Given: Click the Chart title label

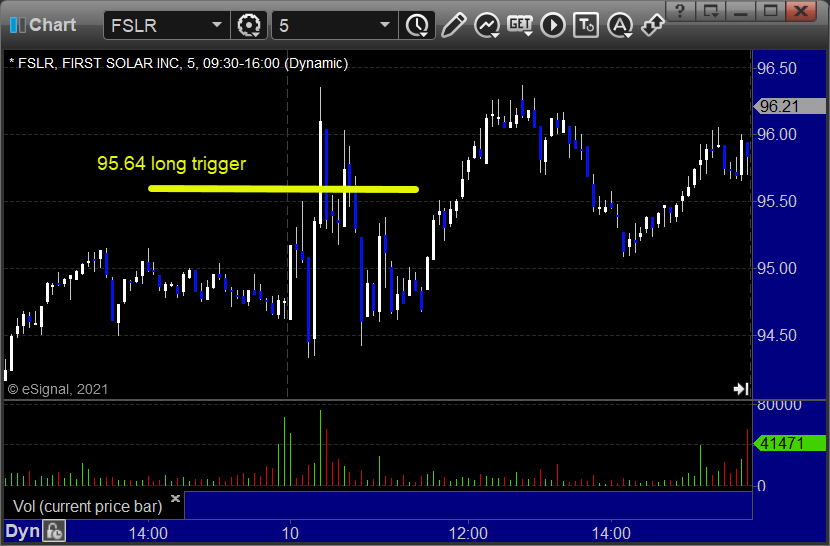Looking at the screenshot, I should (52, 25).
